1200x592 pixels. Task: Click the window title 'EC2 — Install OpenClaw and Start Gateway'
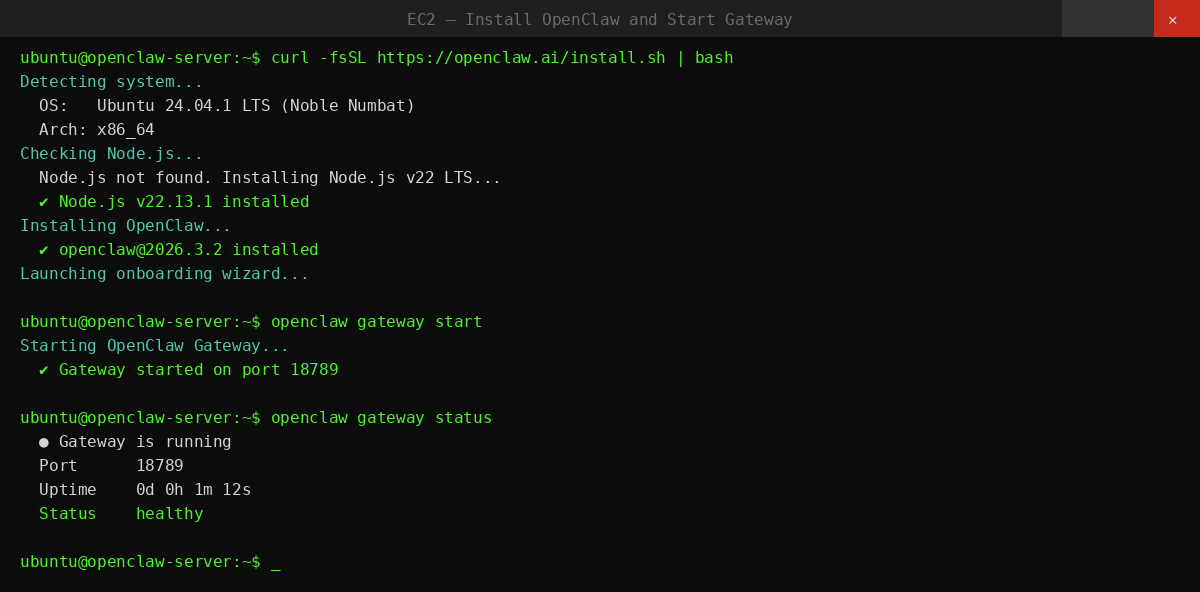[x=599, y=20]
